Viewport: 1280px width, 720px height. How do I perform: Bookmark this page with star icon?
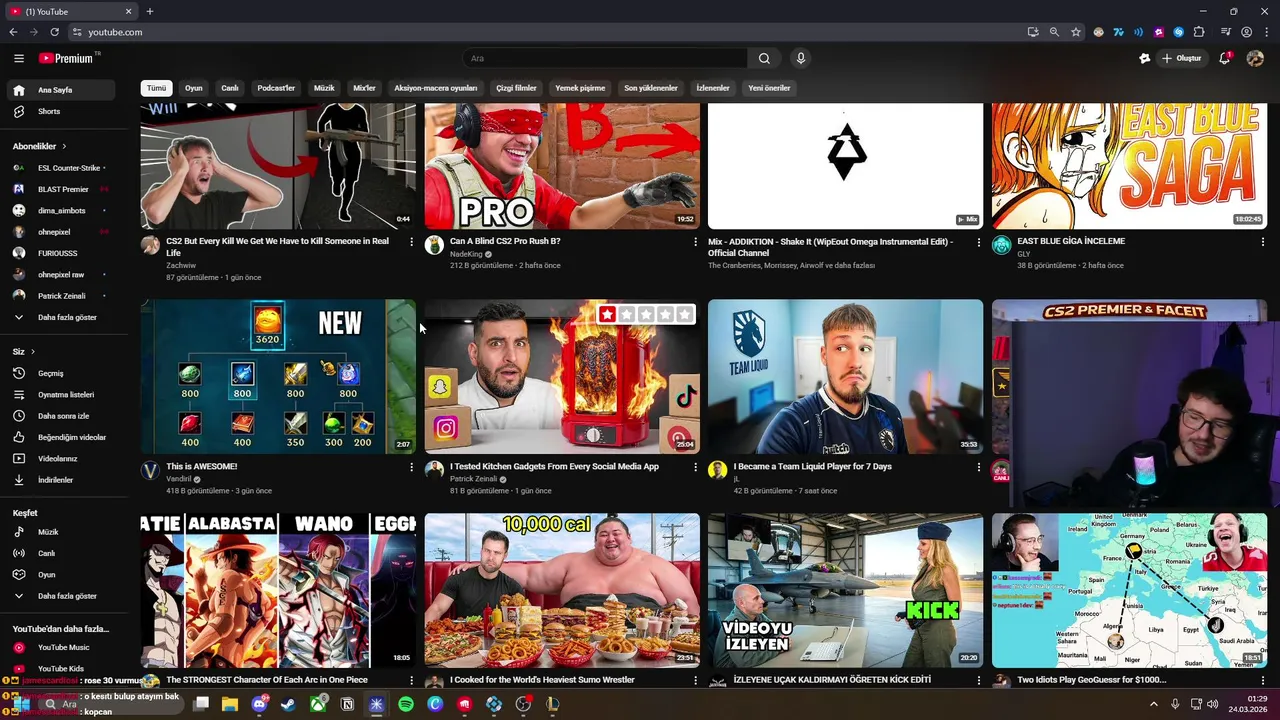point(1076,32)
